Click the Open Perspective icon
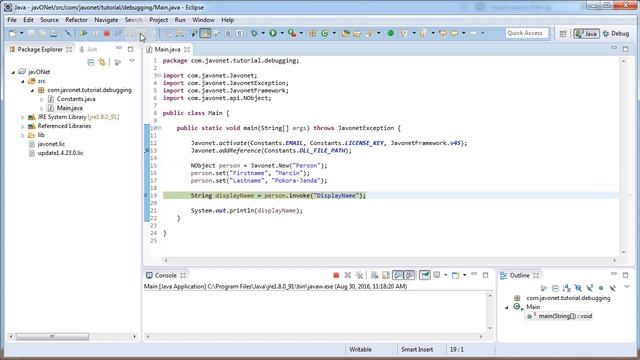This screenshot has width=640, height=360. (563, 34)
